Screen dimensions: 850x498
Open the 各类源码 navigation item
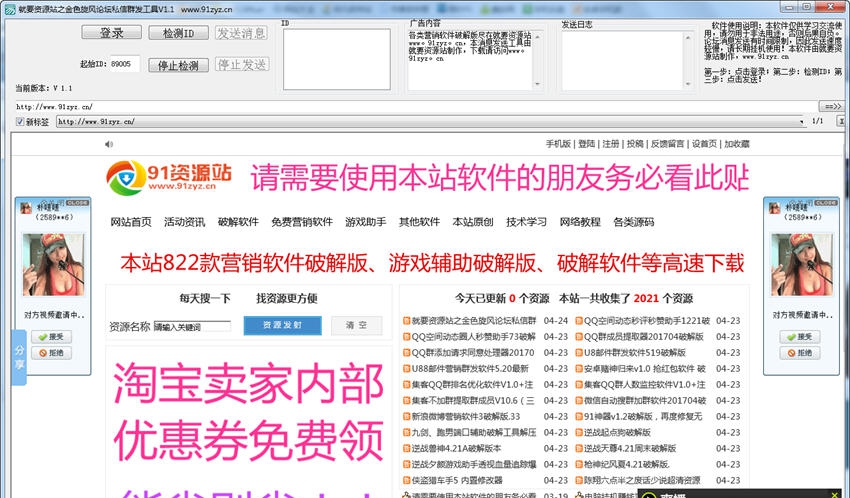(634, 222)
